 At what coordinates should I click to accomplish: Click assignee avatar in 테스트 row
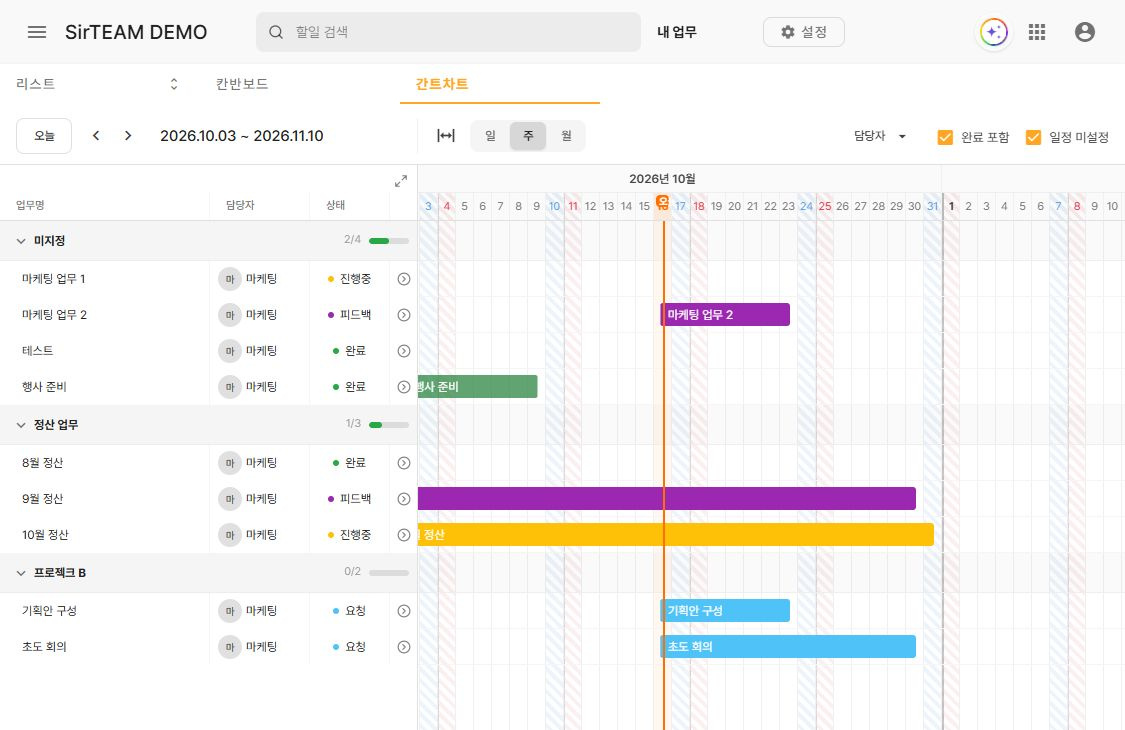click(230, 351)
